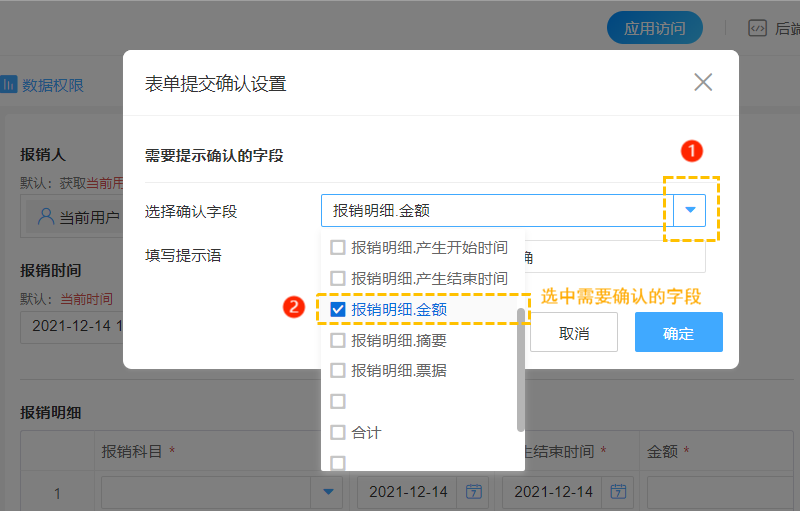Viewport: 801px width, 512px height.
Task: Click the first calendar icon in table row 1
Action: [474, 492]
